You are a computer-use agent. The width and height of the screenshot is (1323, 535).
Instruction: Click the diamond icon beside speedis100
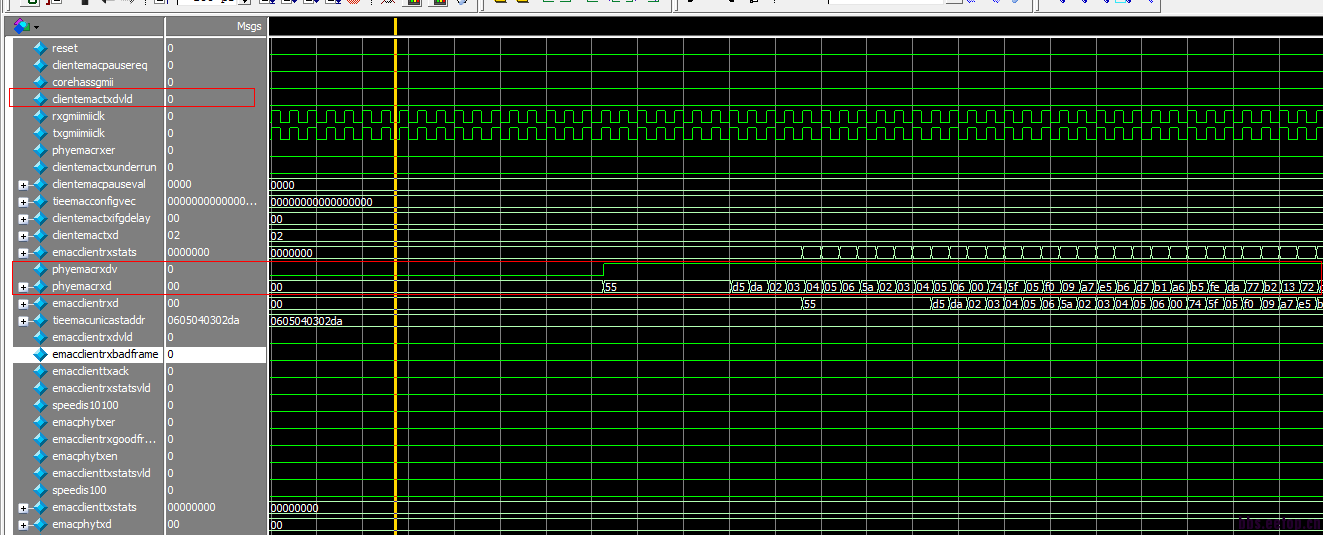[x=40, y=490]
